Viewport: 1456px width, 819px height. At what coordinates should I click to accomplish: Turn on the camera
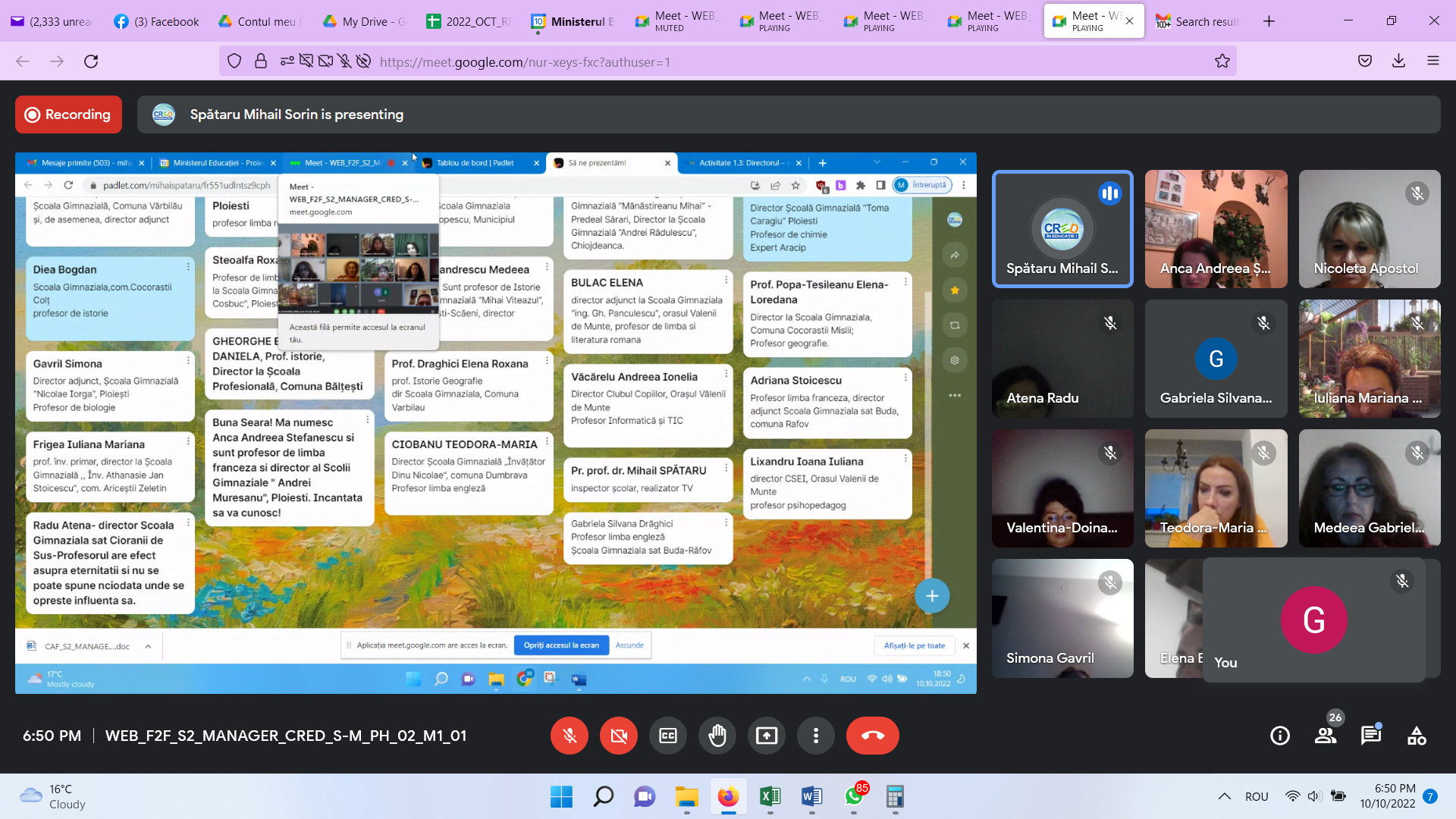click(x=619, y=736)
